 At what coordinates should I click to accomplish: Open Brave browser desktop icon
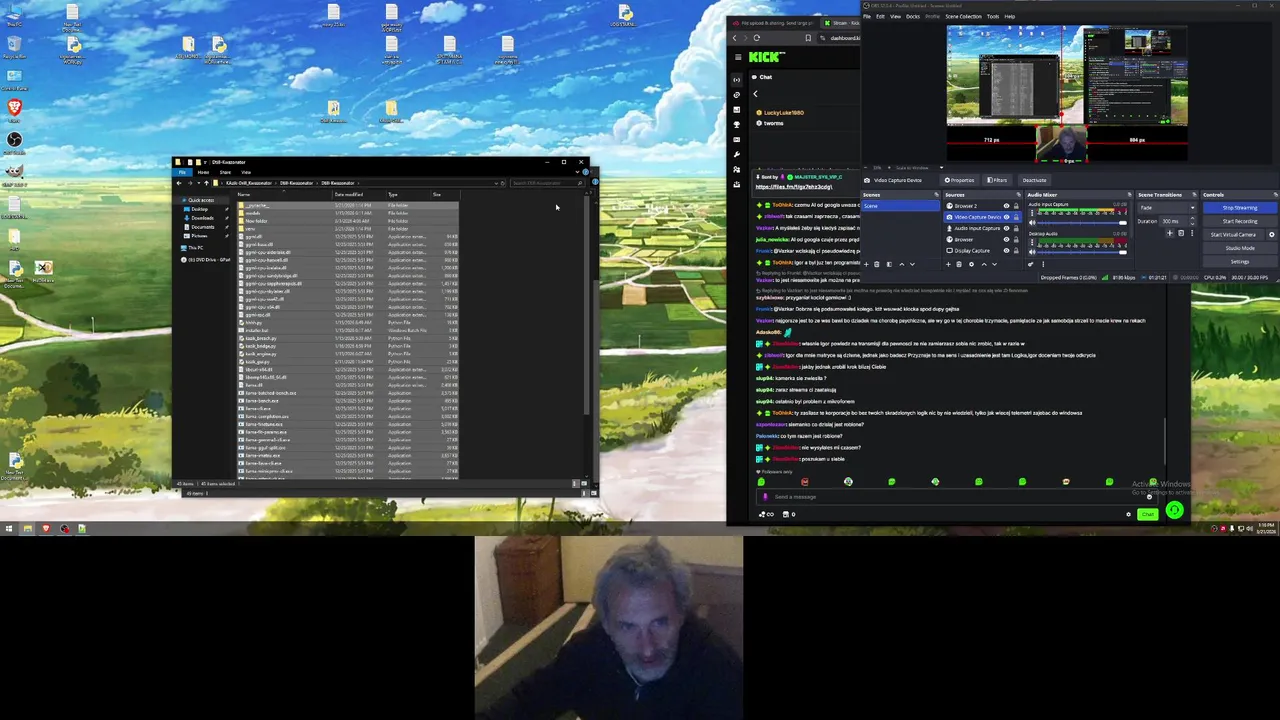(14, 107)
